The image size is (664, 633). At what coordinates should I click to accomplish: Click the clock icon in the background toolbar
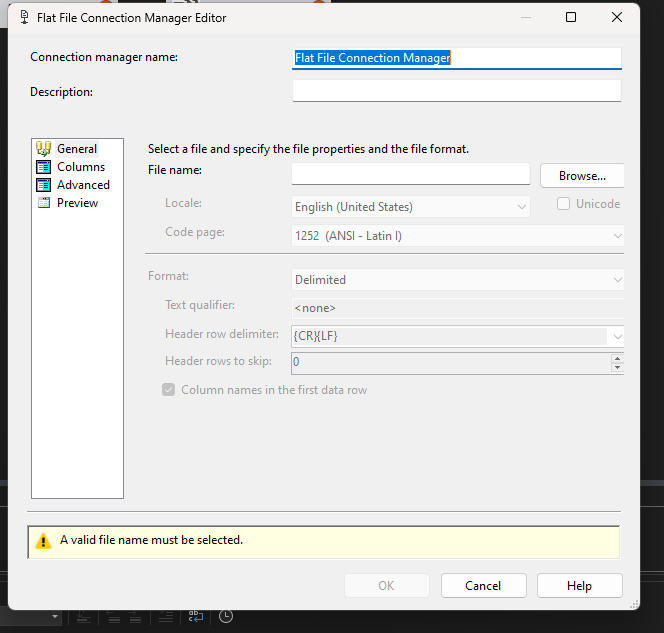pyautogui.click(x=226, y=616)
